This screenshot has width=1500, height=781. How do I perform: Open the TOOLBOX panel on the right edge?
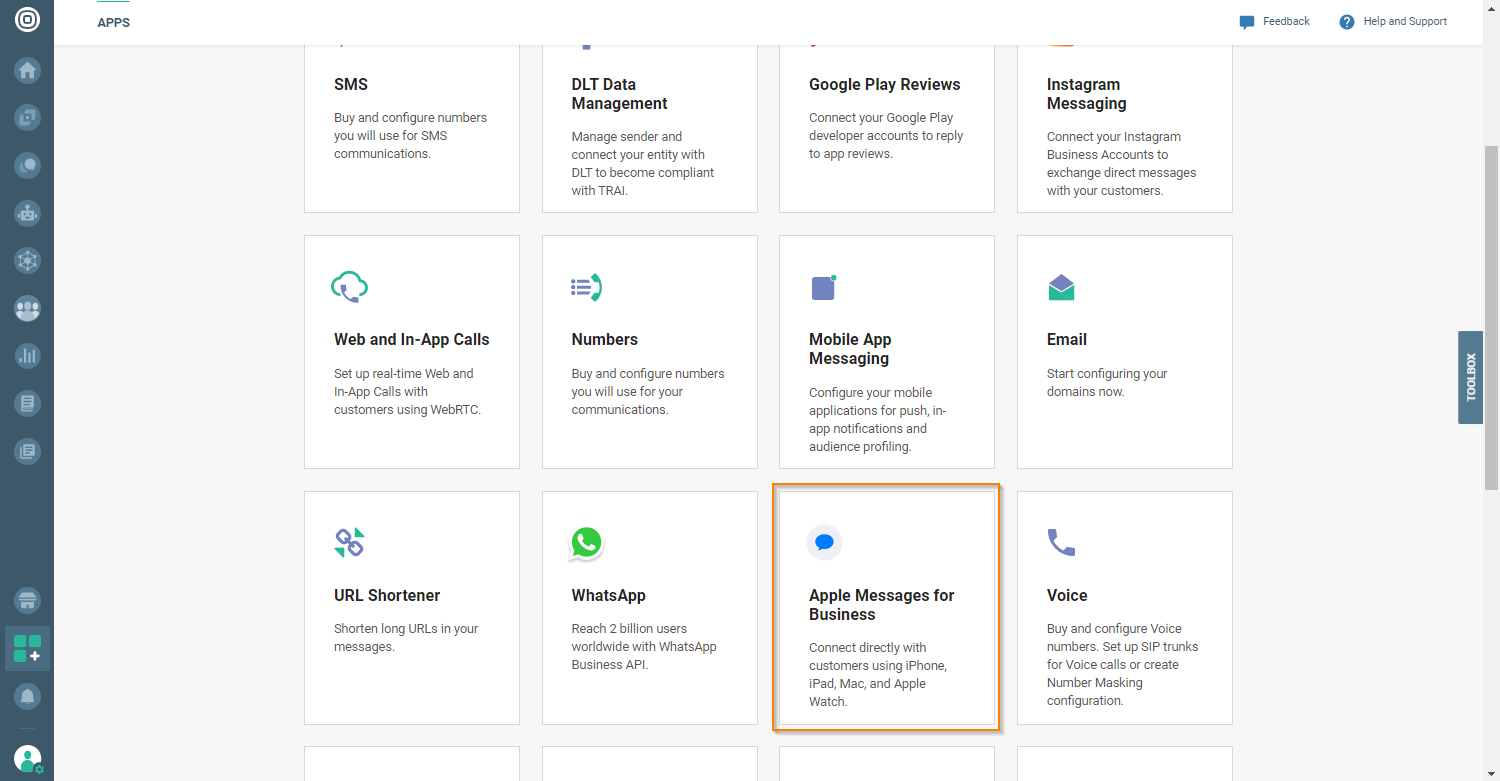[x=1470, y=378]
